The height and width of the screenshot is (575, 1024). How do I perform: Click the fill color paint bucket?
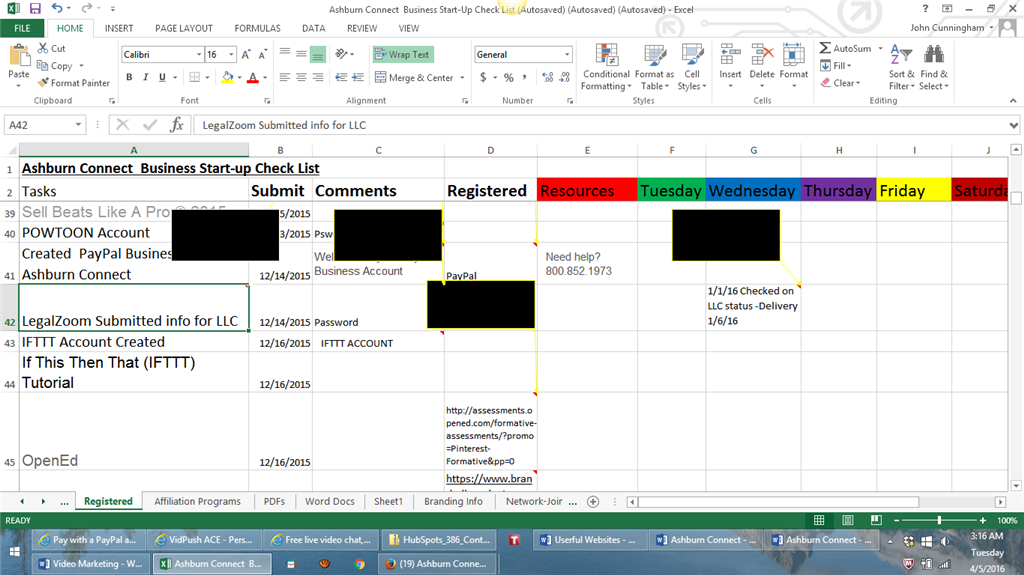227,77
